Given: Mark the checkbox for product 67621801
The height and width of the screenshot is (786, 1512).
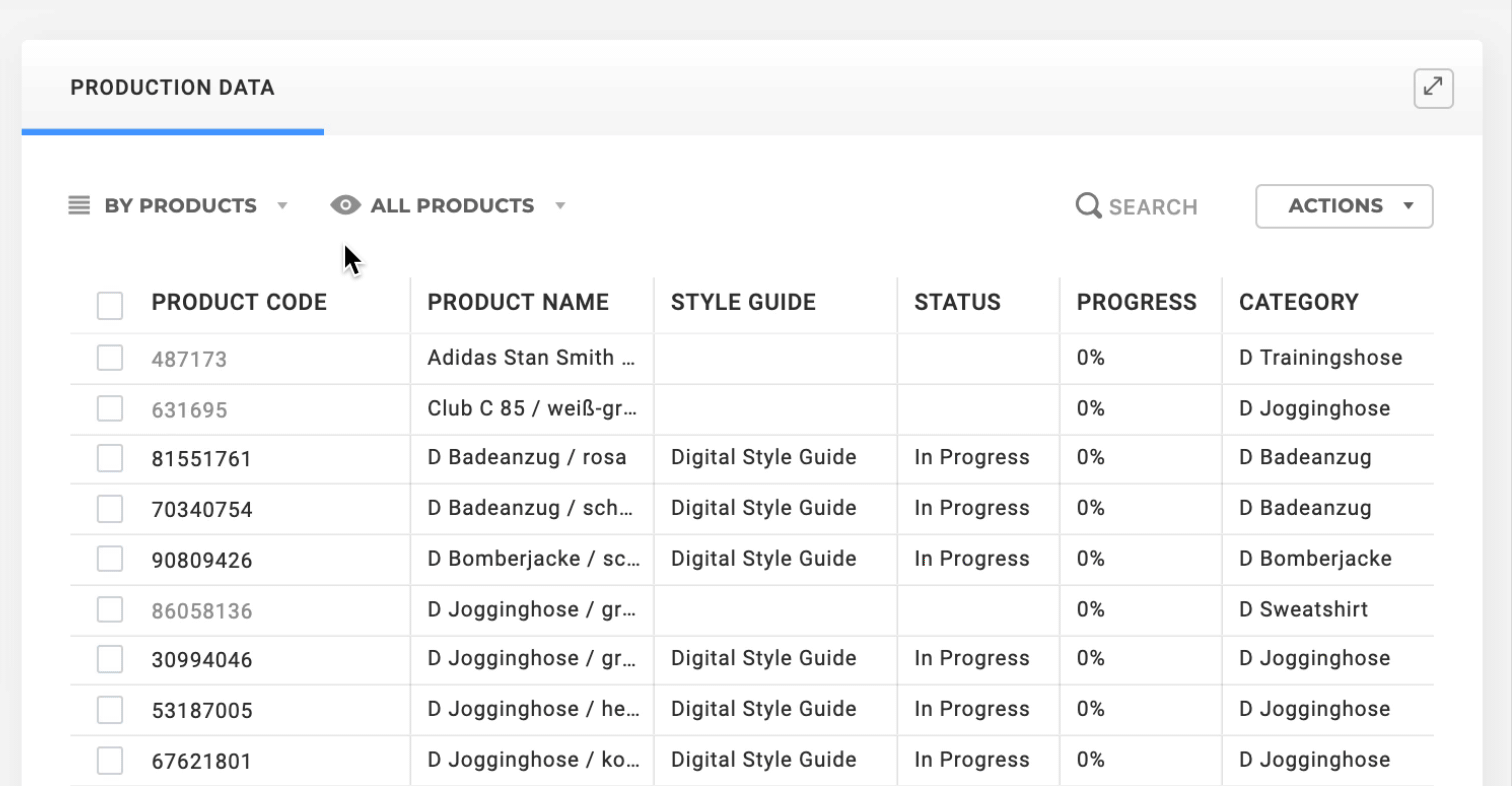Looking at the screenshot, I should [110, 760].
